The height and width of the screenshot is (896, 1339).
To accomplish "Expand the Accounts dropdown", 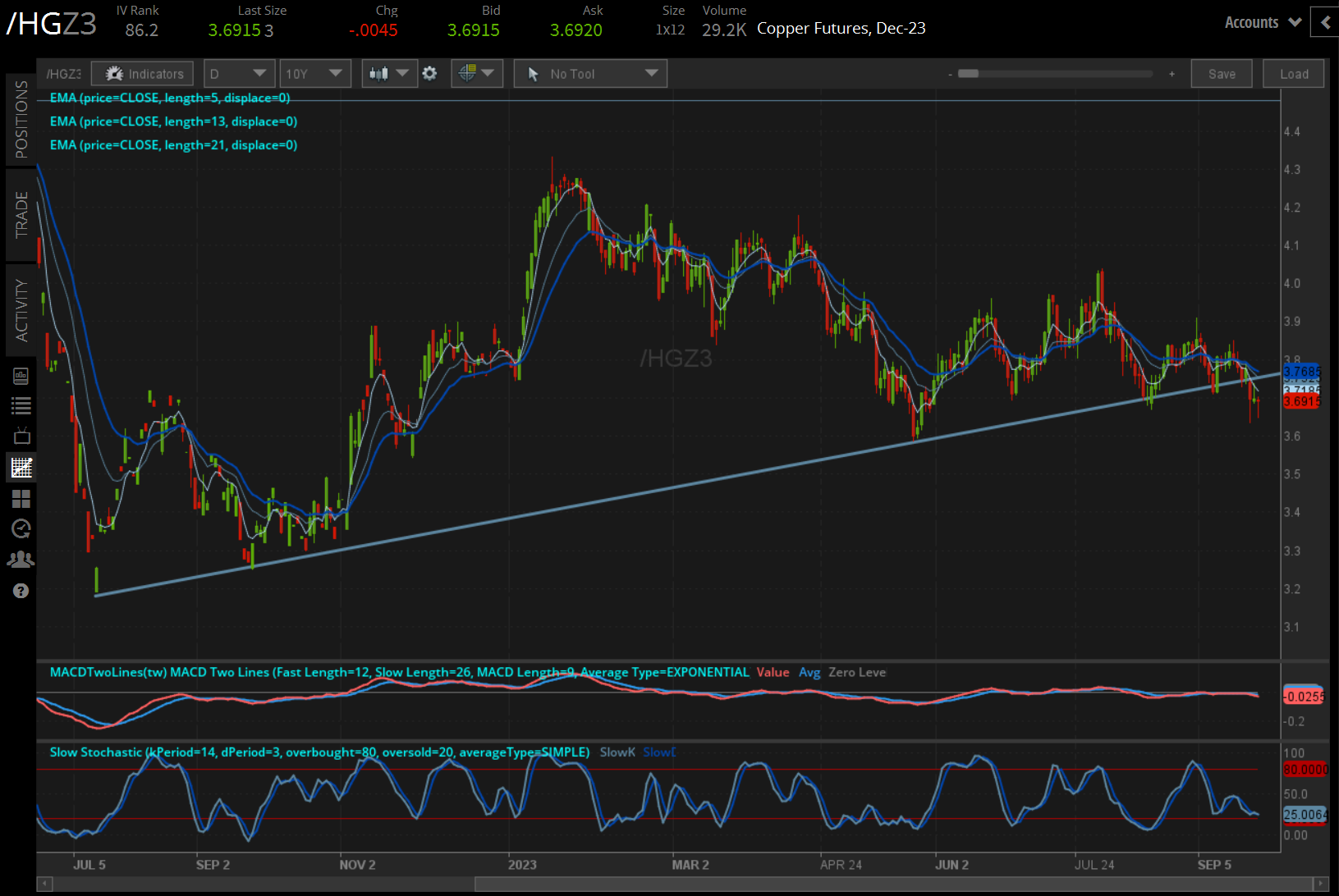I will pos(1262,23).
